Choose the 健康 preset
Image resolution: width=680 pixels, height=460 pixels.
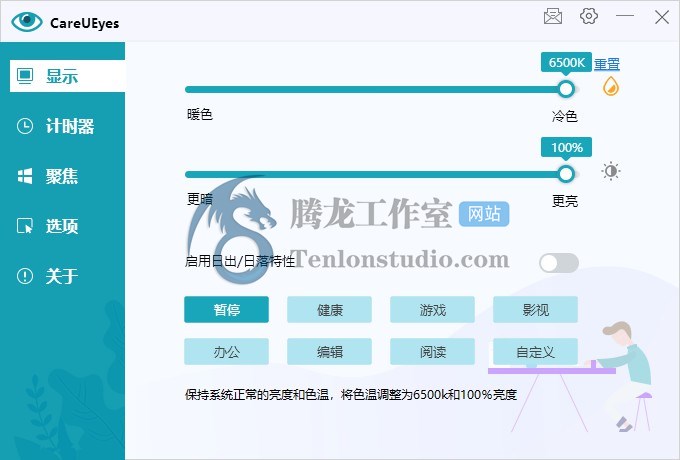pos(330,310)
